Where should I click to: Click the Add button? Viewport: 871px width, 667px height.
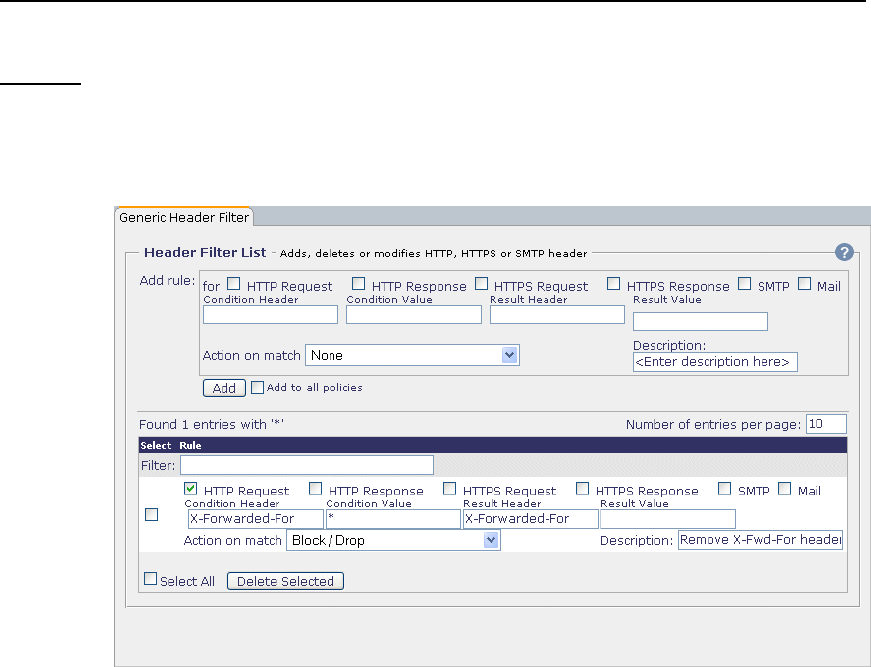pyautogui.click(x=224, y=388)
